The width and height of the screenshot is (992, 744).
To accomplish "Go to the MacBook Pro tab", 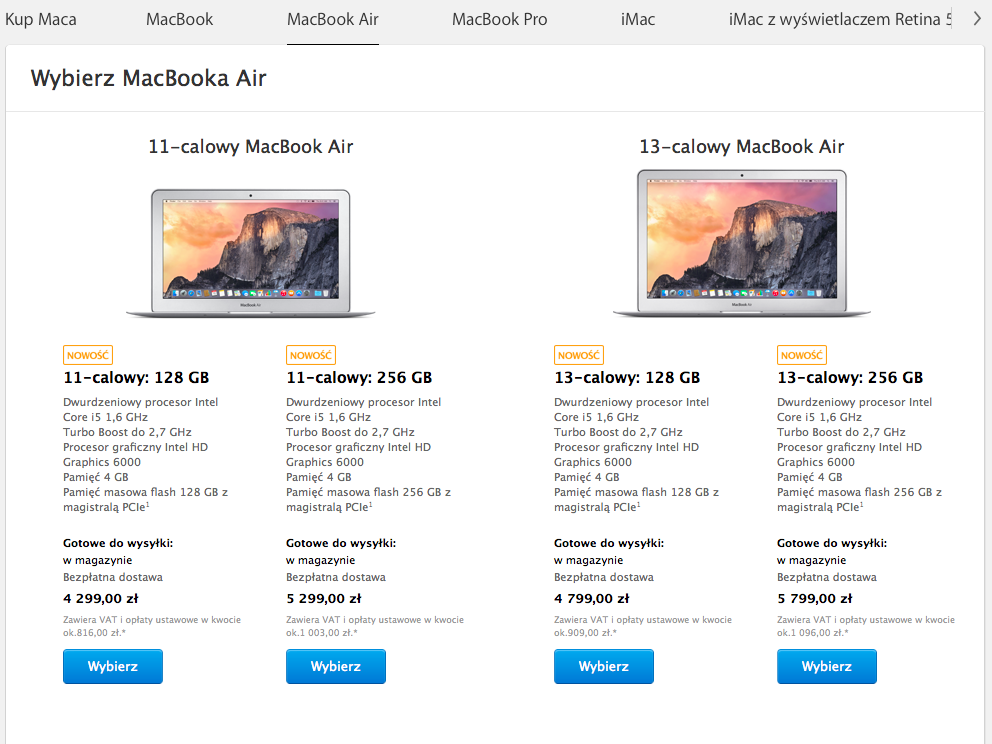I will (x=499, y=20).
